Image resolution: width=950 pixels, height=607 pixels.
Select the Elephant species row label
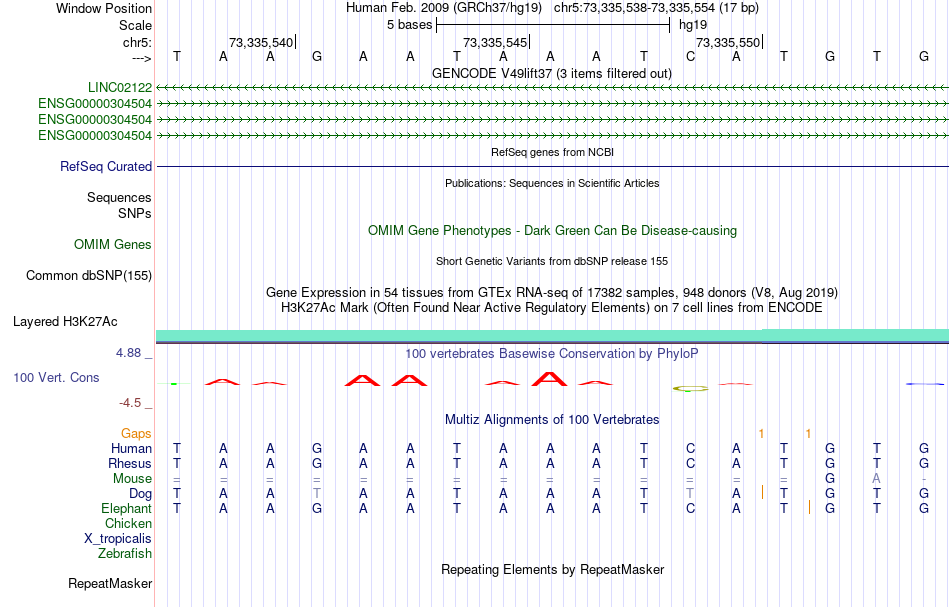pyautogui.click(x=127, y=509)
